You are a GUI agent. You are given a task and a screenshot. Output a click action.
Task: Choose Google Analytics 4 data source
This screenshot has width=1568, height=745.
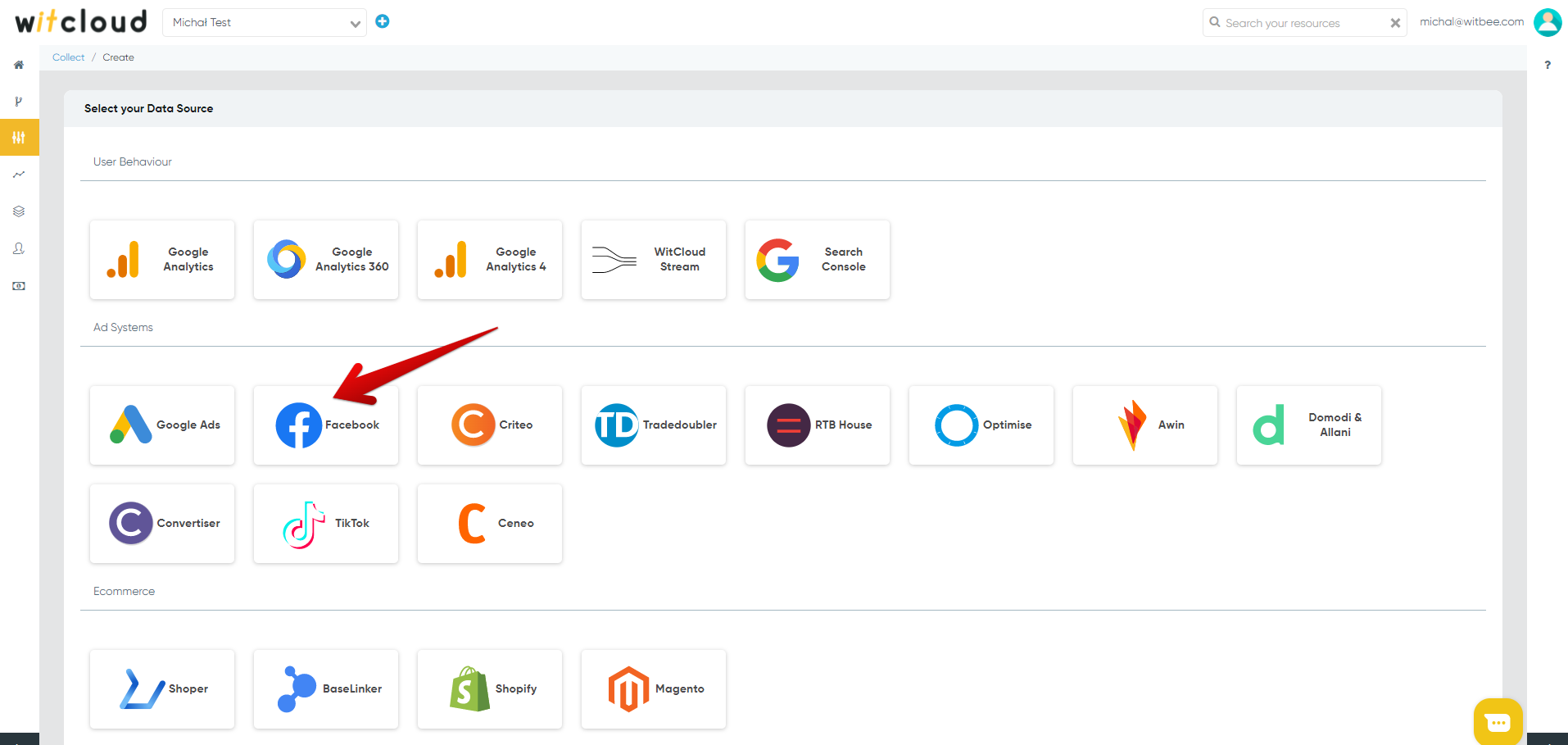490,260
